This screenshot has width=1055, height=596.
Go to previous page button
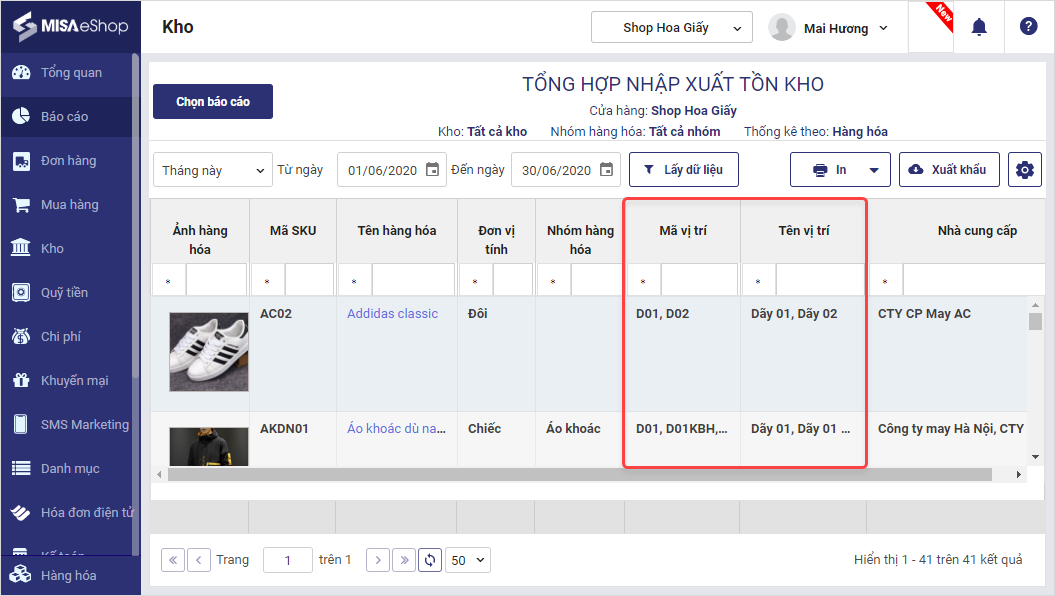[198, 560]
